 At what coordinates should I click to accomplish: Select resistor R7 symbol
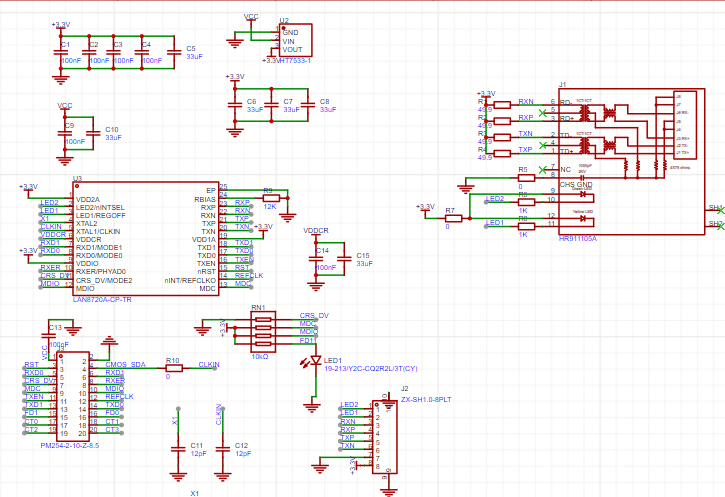454,218
